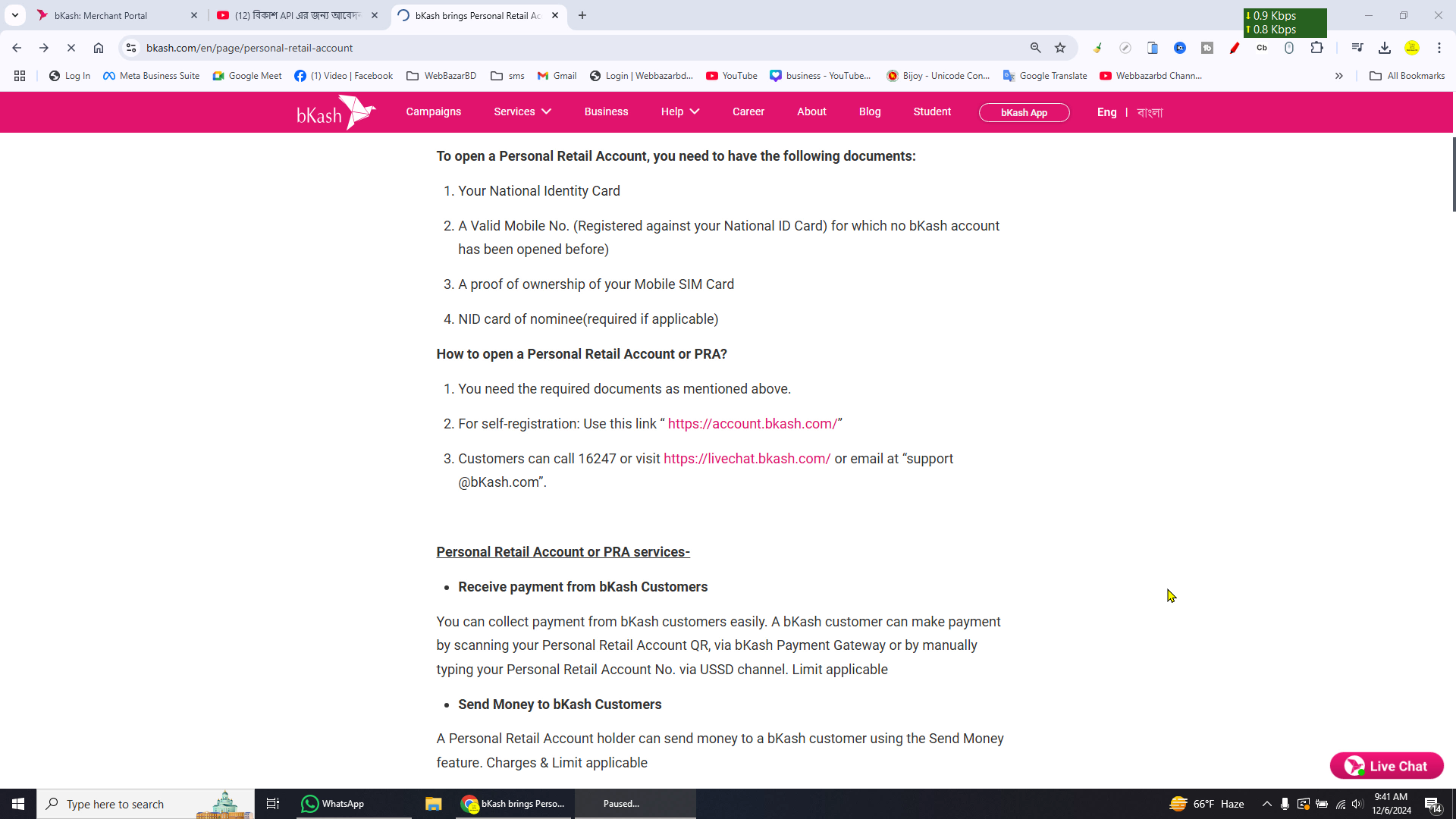Select the Business menu item
1456x819 pixels.
(x=607, y=112)
